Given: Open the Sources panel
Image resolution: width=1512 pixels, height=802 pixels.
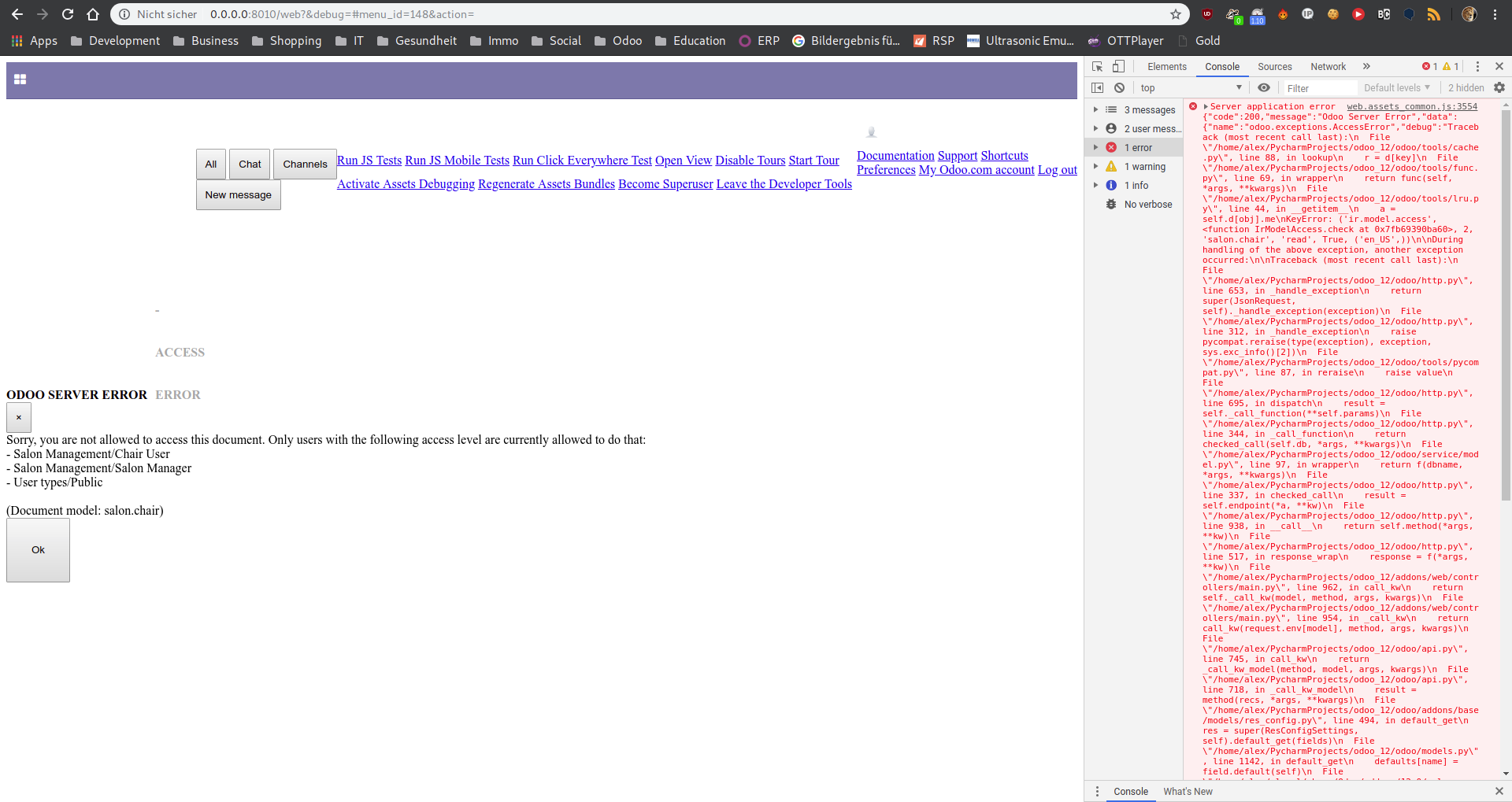Looking at the screenshot, I should (1274, 67).
